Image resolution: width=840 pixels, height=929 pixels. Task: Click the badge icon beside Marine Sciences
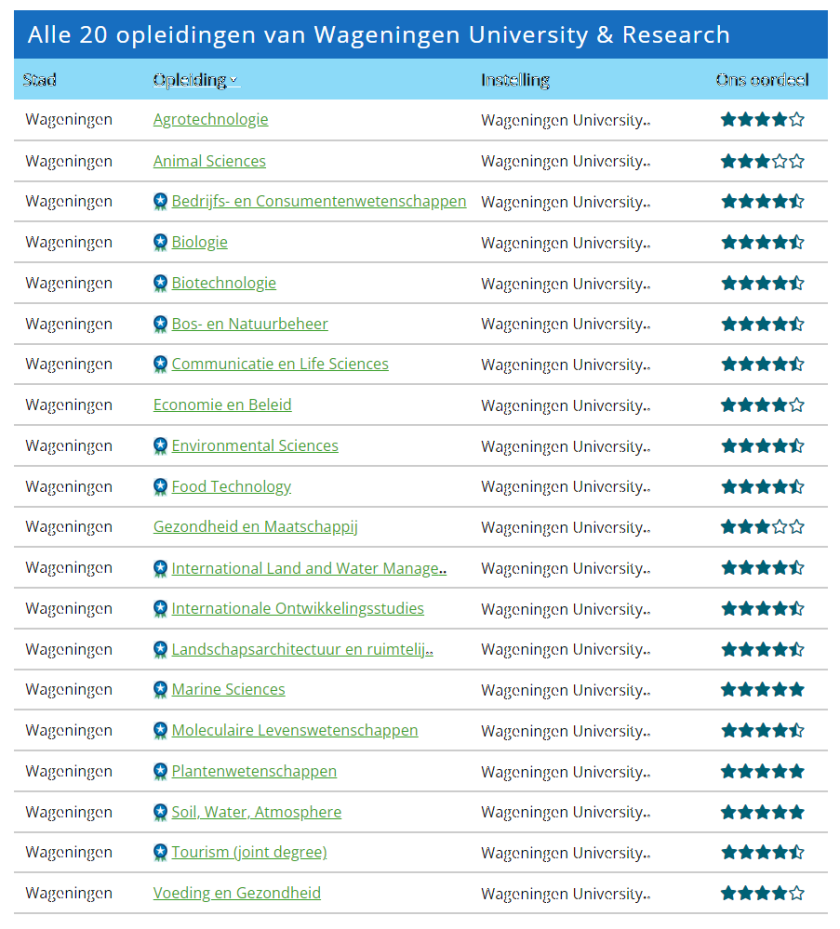pos(160,690)
